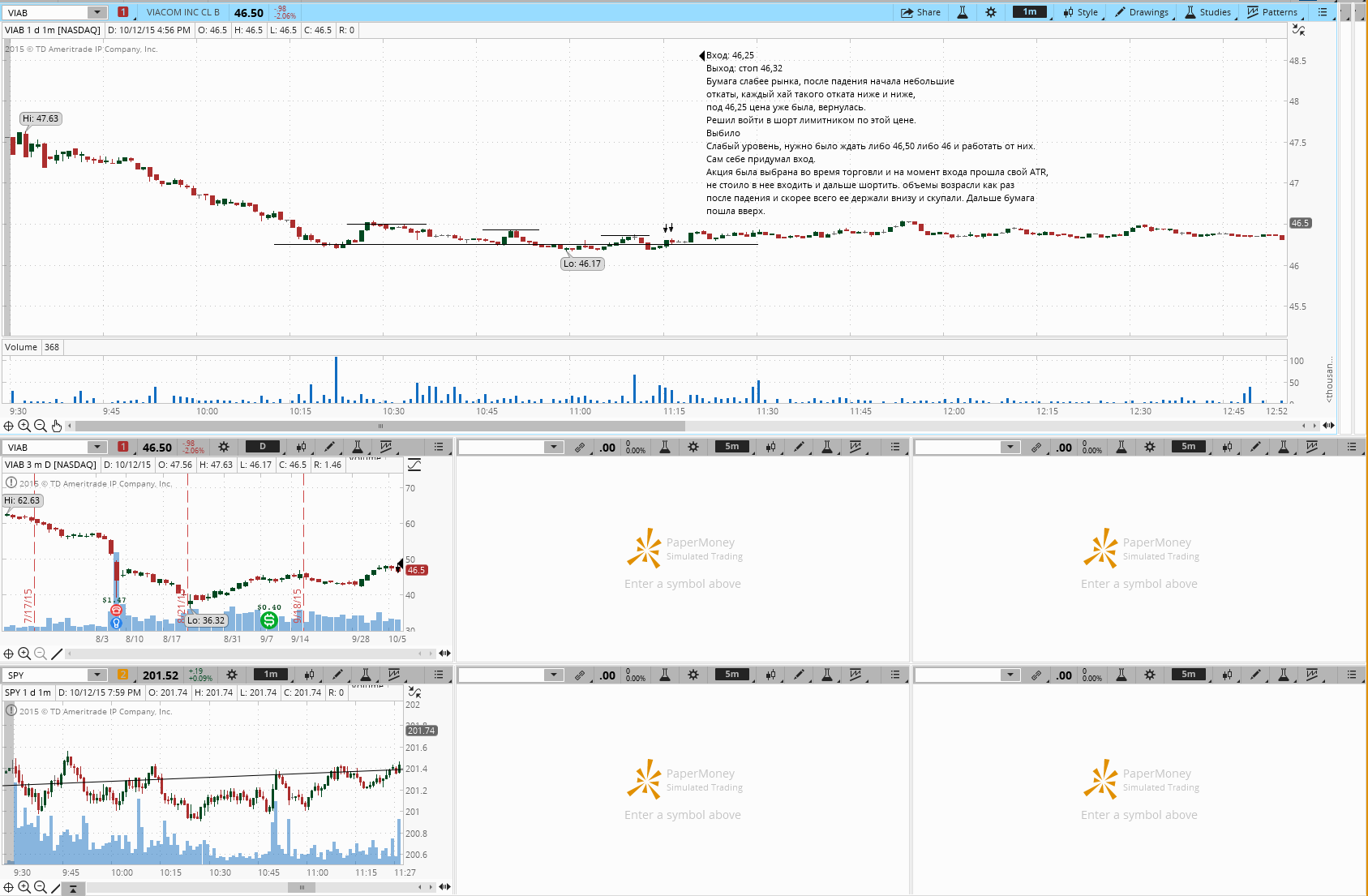Expand symbol dropdown in upper middle empty panel
The width and height of the screenshot is (1368, 896).
coord(554,447)
